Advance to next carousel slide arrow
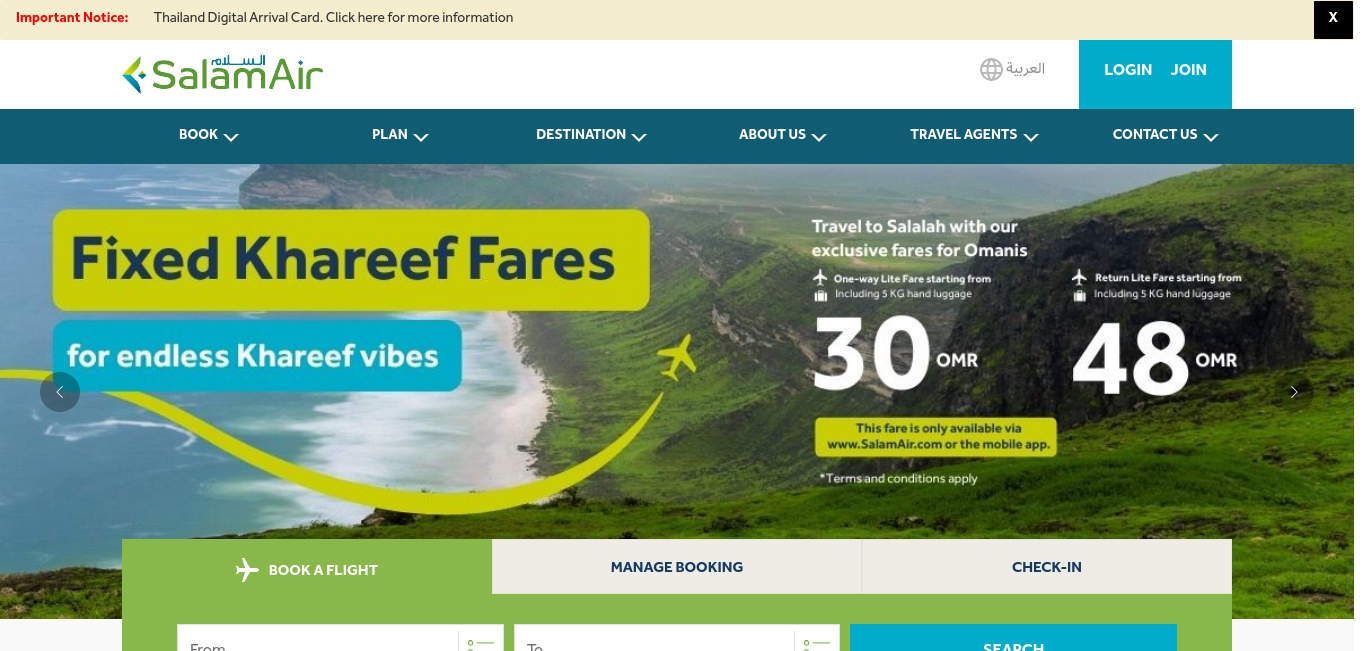 click(x=1293, y=392)
